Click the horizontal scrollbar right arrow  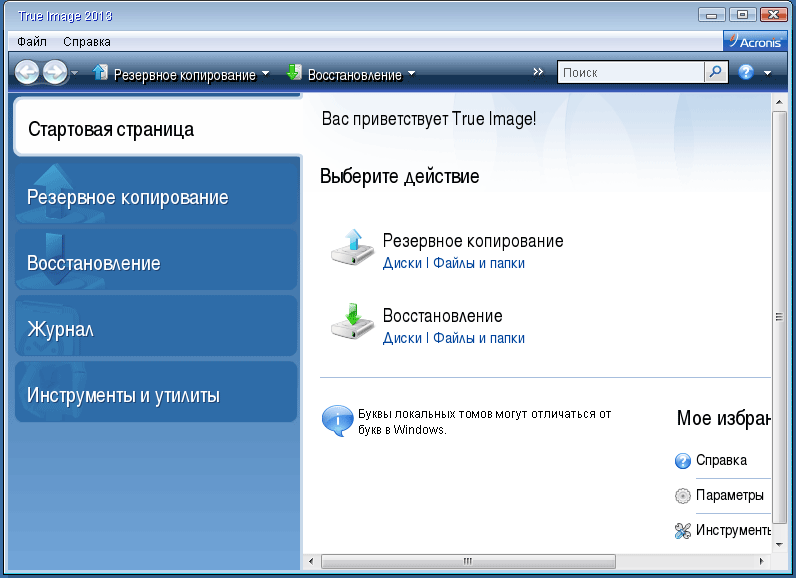pyautogui.click(x=761, y=561)
